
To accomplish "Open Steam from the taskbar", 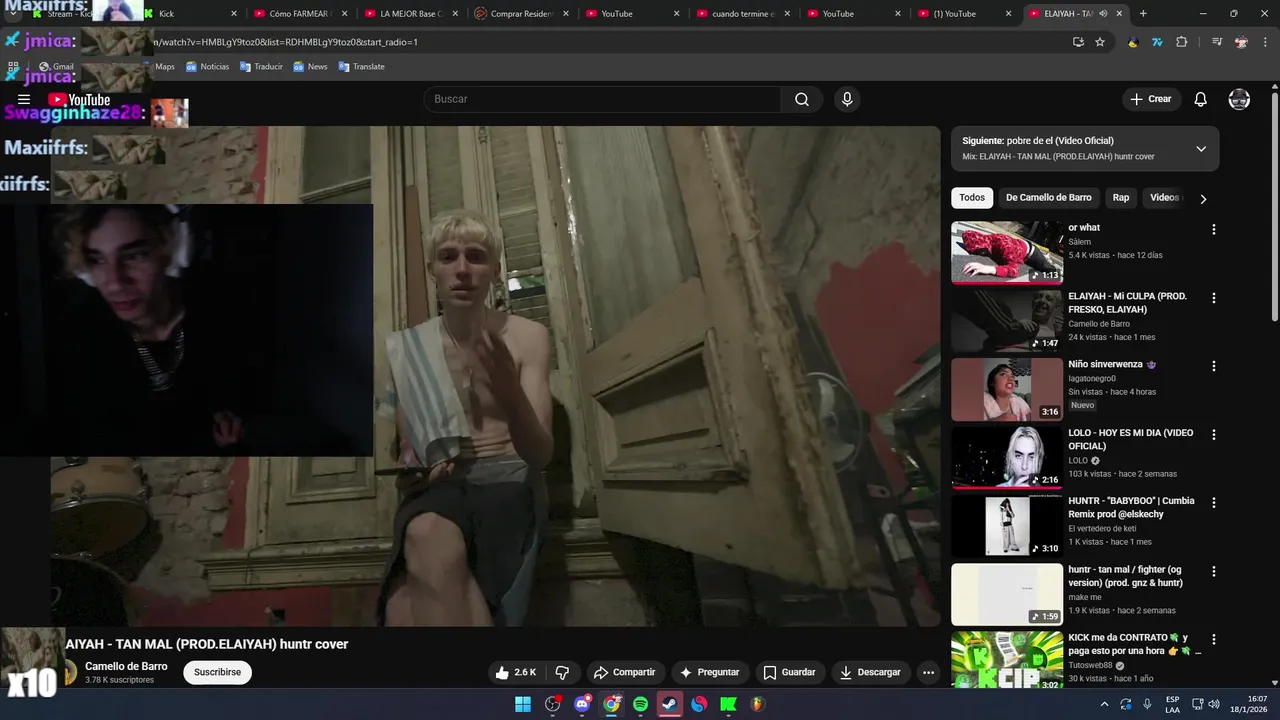I will pyautogui.click(x=670, y=704).
